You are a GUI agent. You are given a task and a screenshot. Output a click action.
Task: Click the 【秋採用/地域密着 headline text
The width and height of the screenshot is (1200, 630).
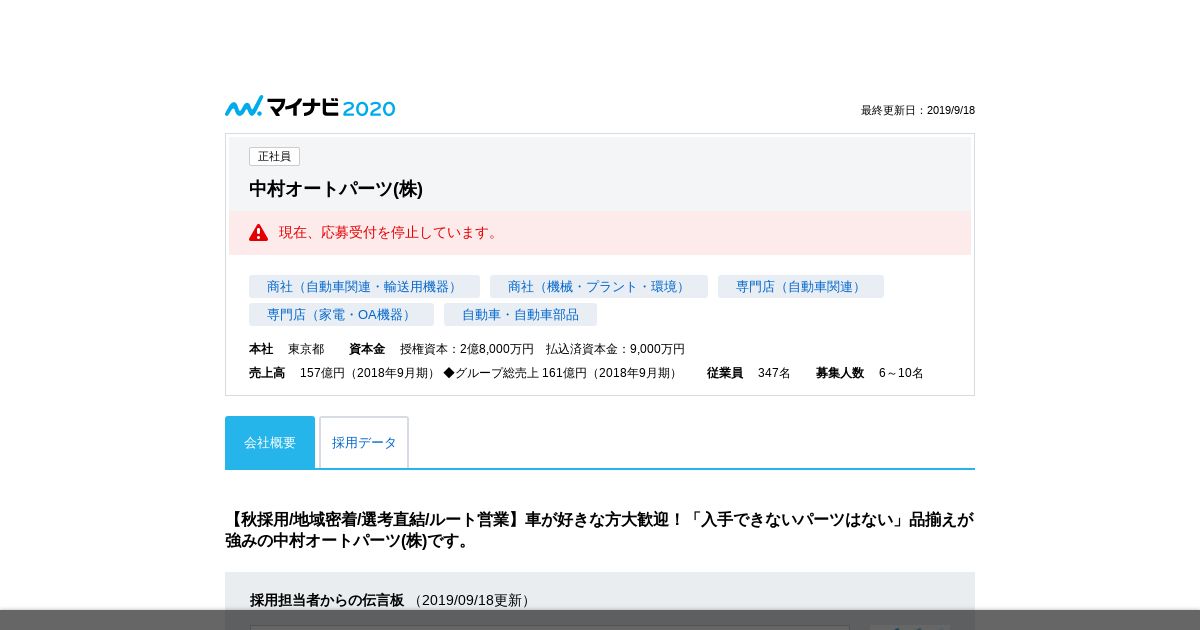[599, 530]
